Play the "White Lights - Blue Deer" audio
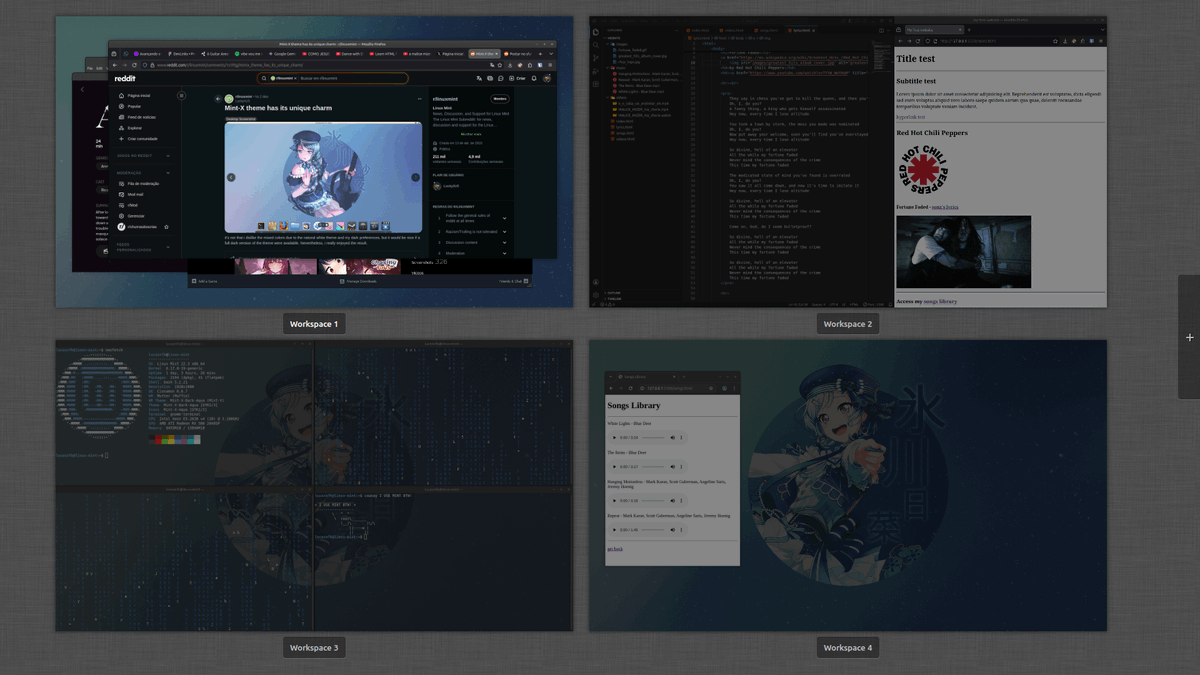The height and width of the screenshot is (675, 1200). pyautogui.click(x=614, y=438)
